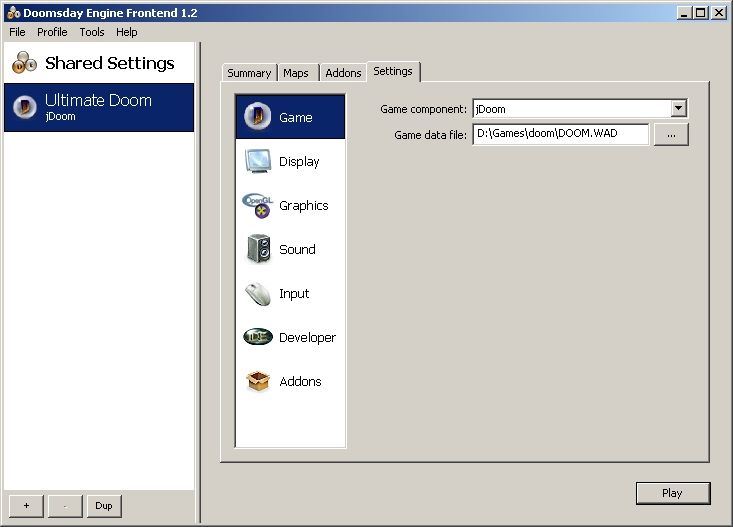
Task: Open Sound settings speaker icon
Action: (258, 249)
